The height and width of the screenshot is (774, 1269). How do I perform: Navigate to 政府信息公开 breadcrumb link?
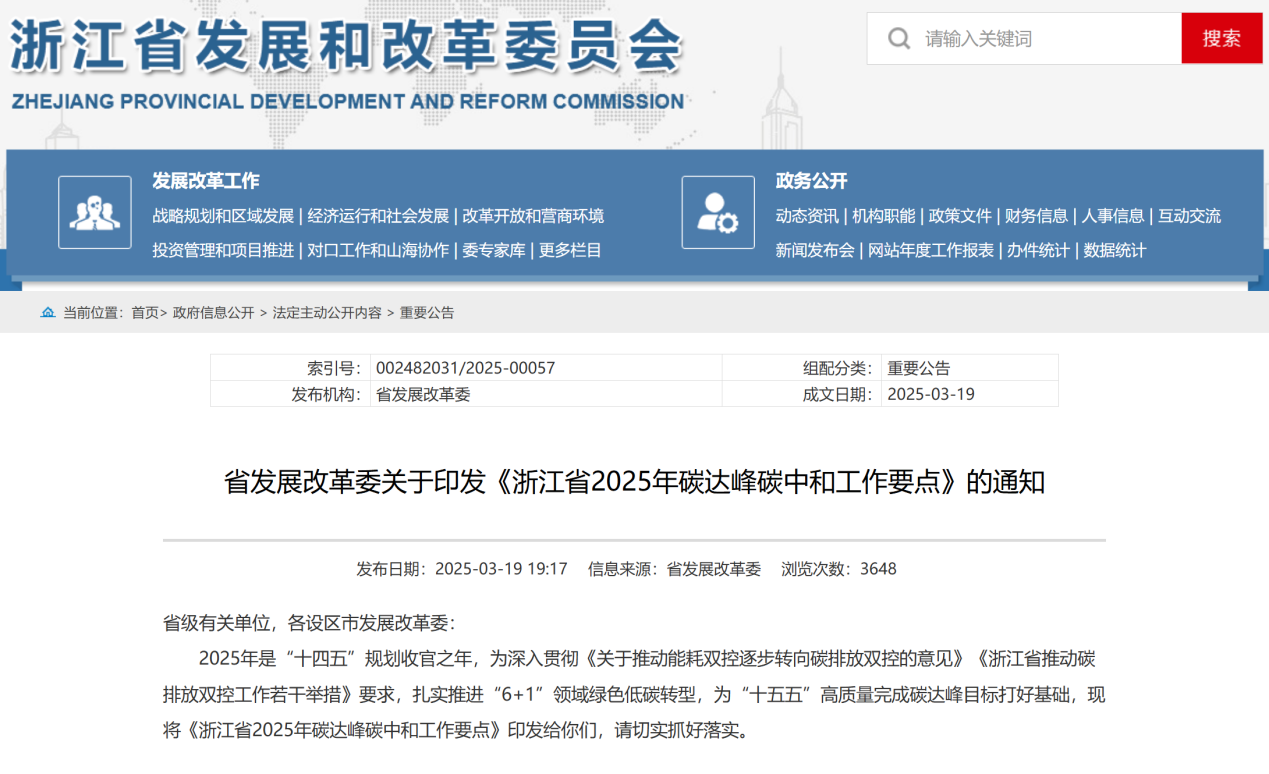tap(214, 313)
